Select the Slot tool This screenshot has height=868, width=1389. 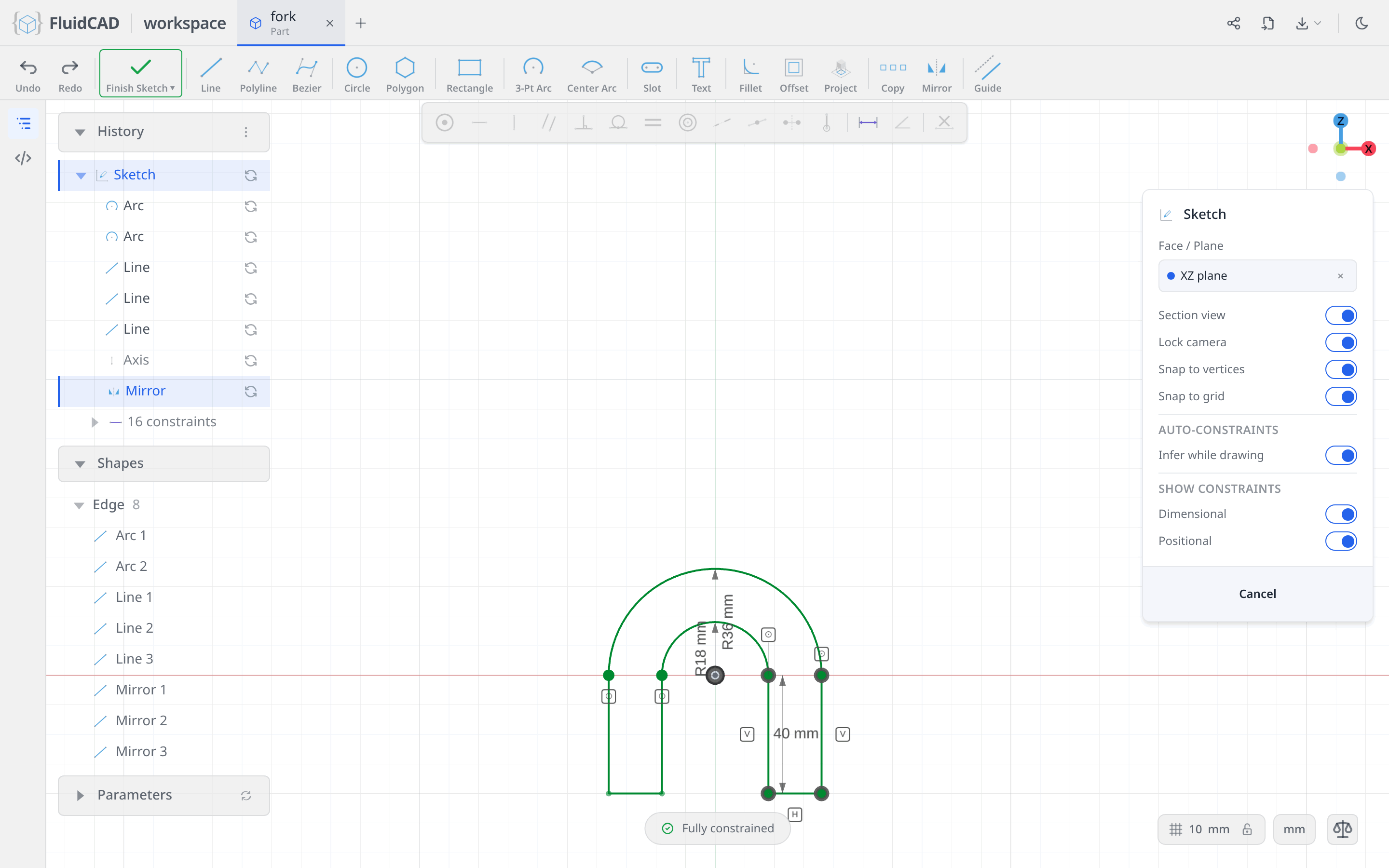[x=652, y=74]
